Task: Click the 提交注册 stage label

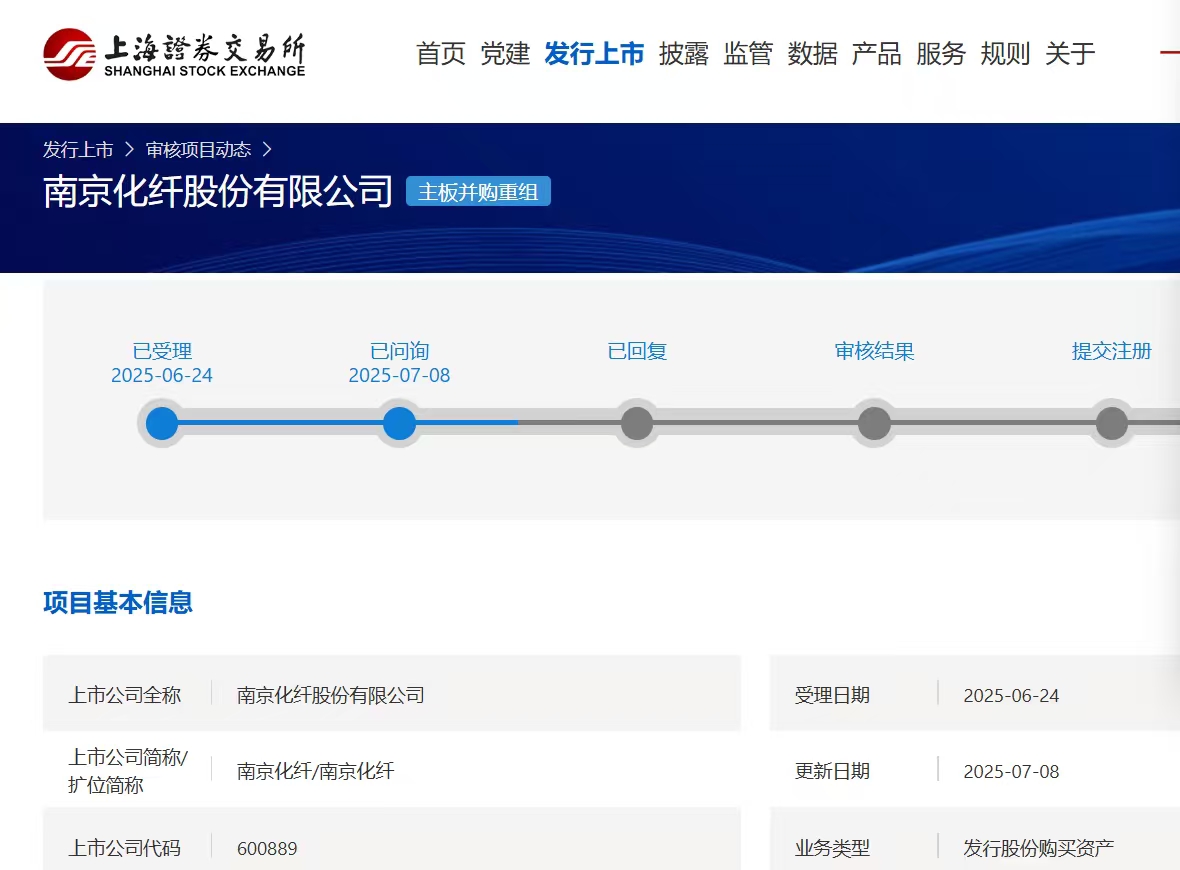Action: (x=1112, y=351)
